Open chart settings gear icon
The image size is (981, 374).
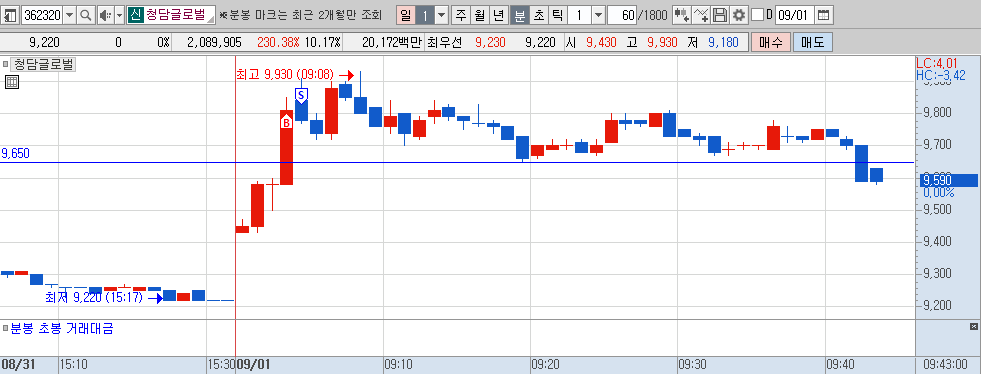point(739,15)
